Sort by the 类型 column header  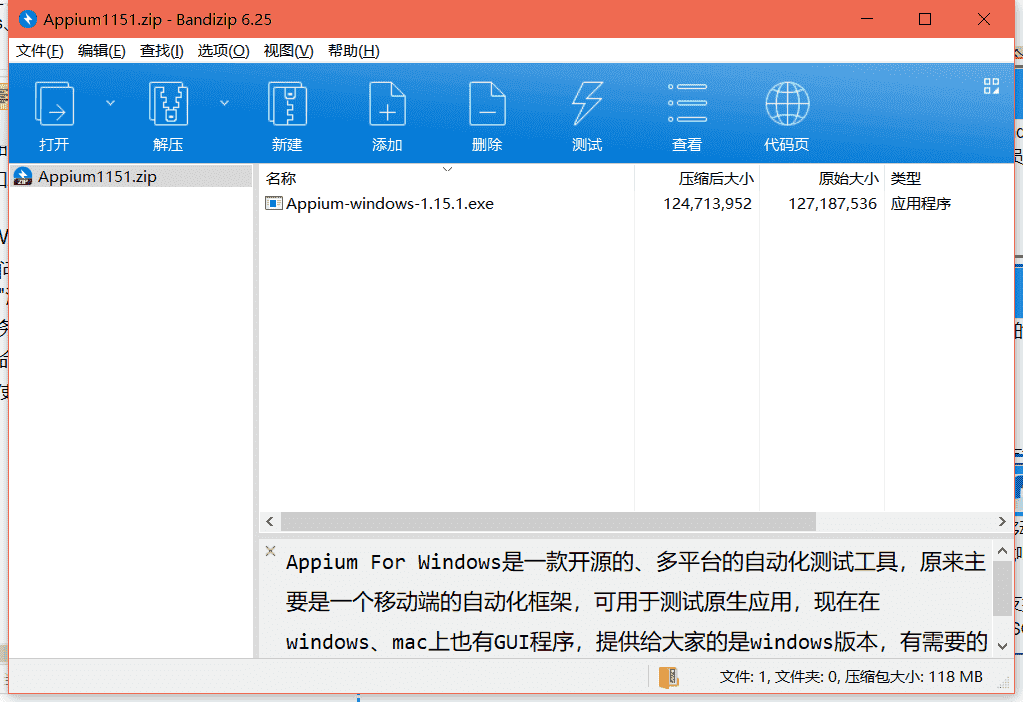click(x=949, y=178)
